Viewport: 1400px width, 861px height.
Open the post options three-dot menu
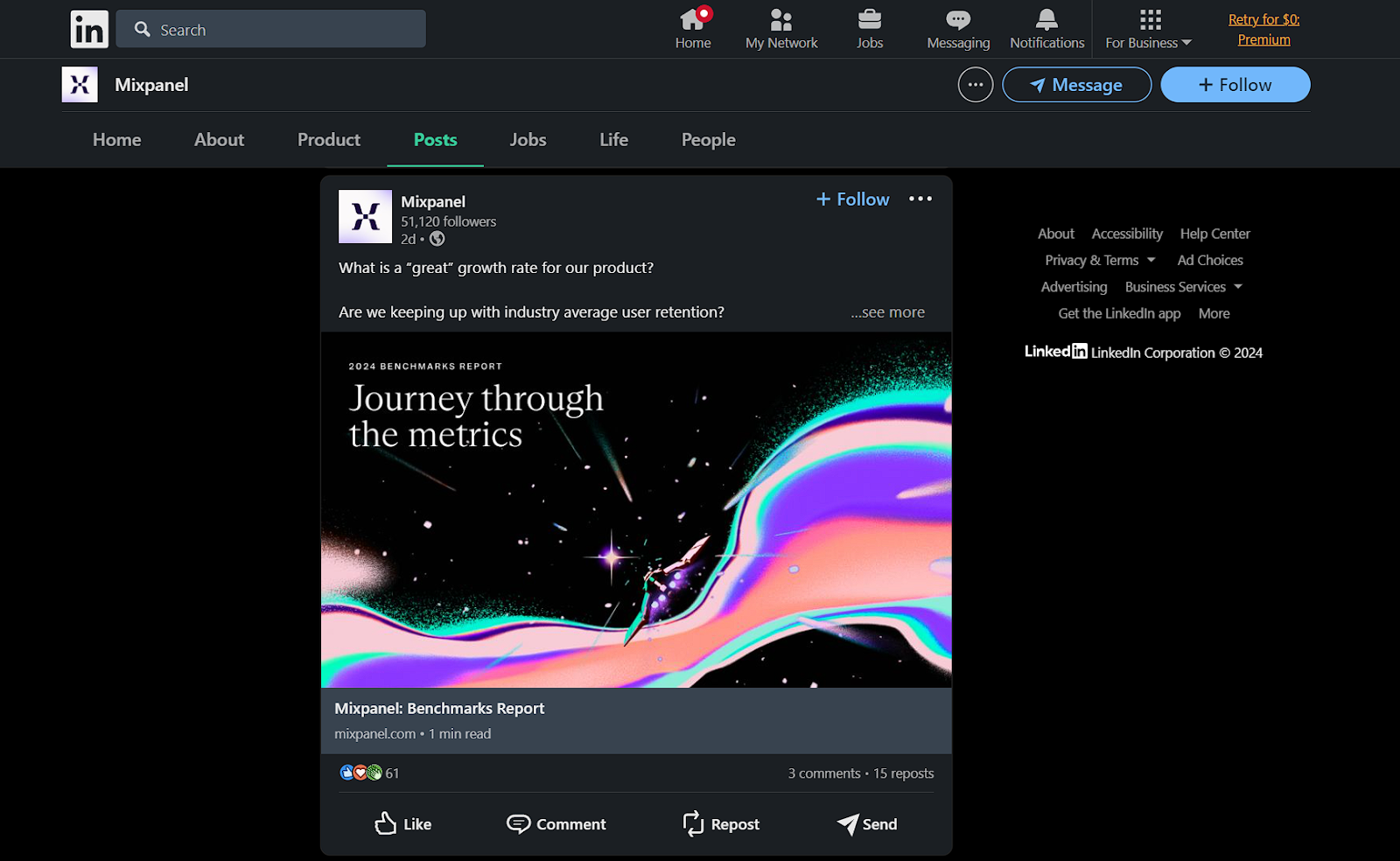920,199
